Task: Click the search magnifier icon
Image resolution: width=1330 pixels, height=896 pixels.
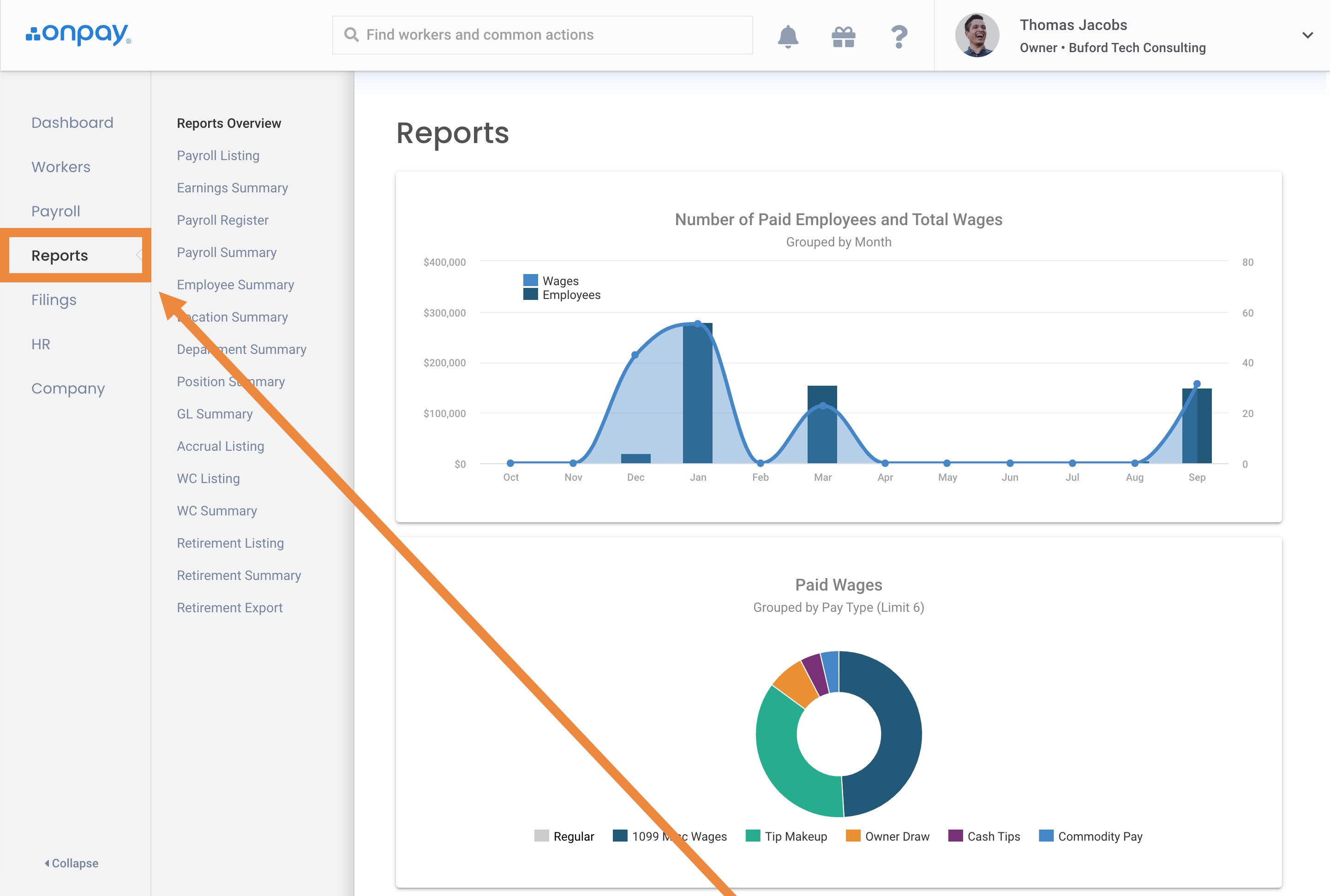Action: (351, 35)
